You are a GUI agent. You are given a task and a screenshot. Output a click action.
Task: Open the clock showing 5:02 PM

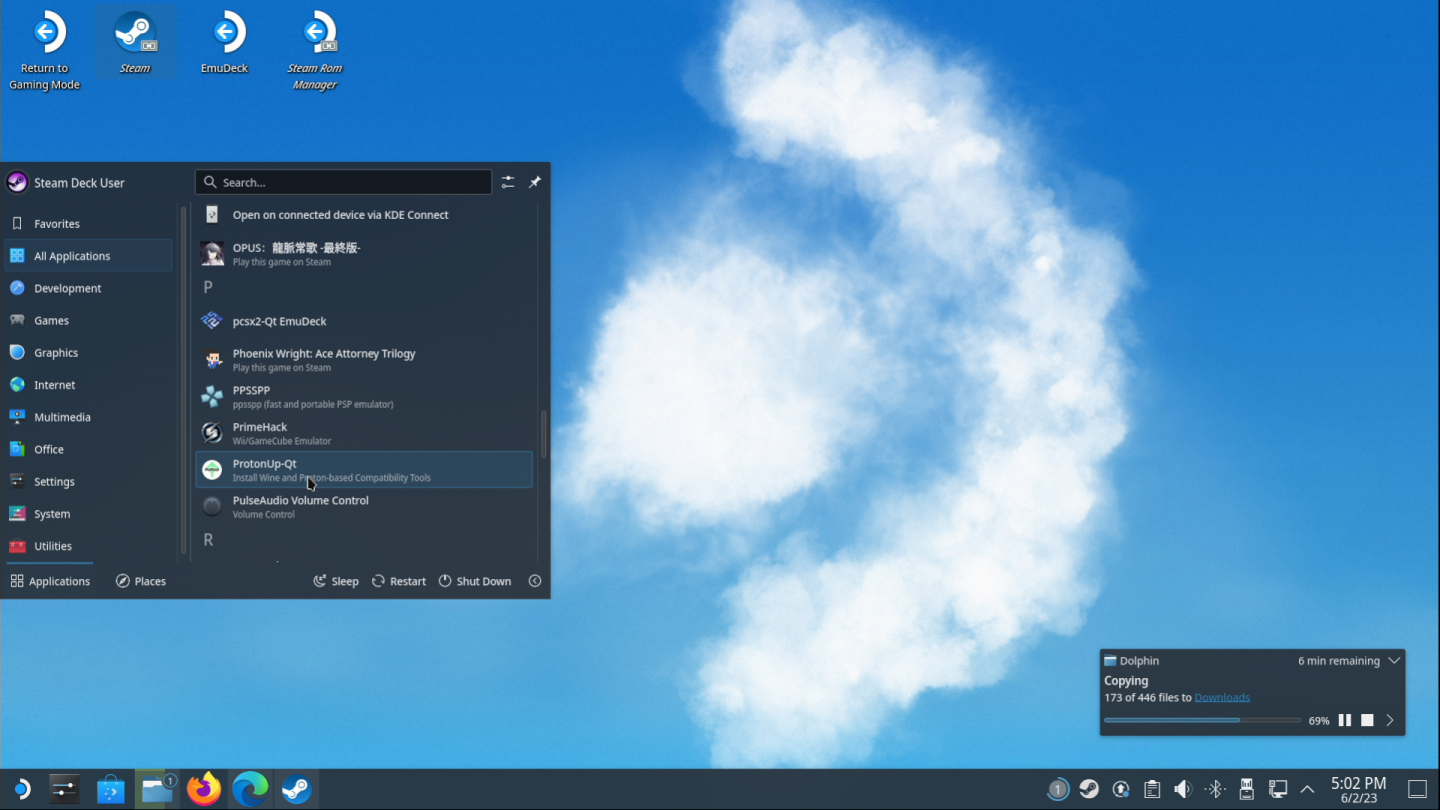[1358, 790]
